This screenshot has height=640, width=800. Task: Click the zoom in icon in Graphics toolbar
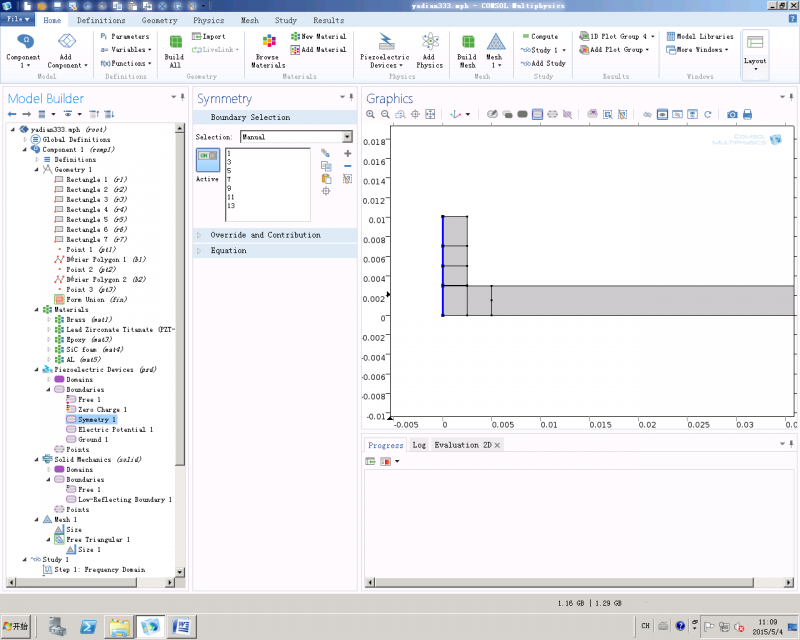(x=371, y=115)
